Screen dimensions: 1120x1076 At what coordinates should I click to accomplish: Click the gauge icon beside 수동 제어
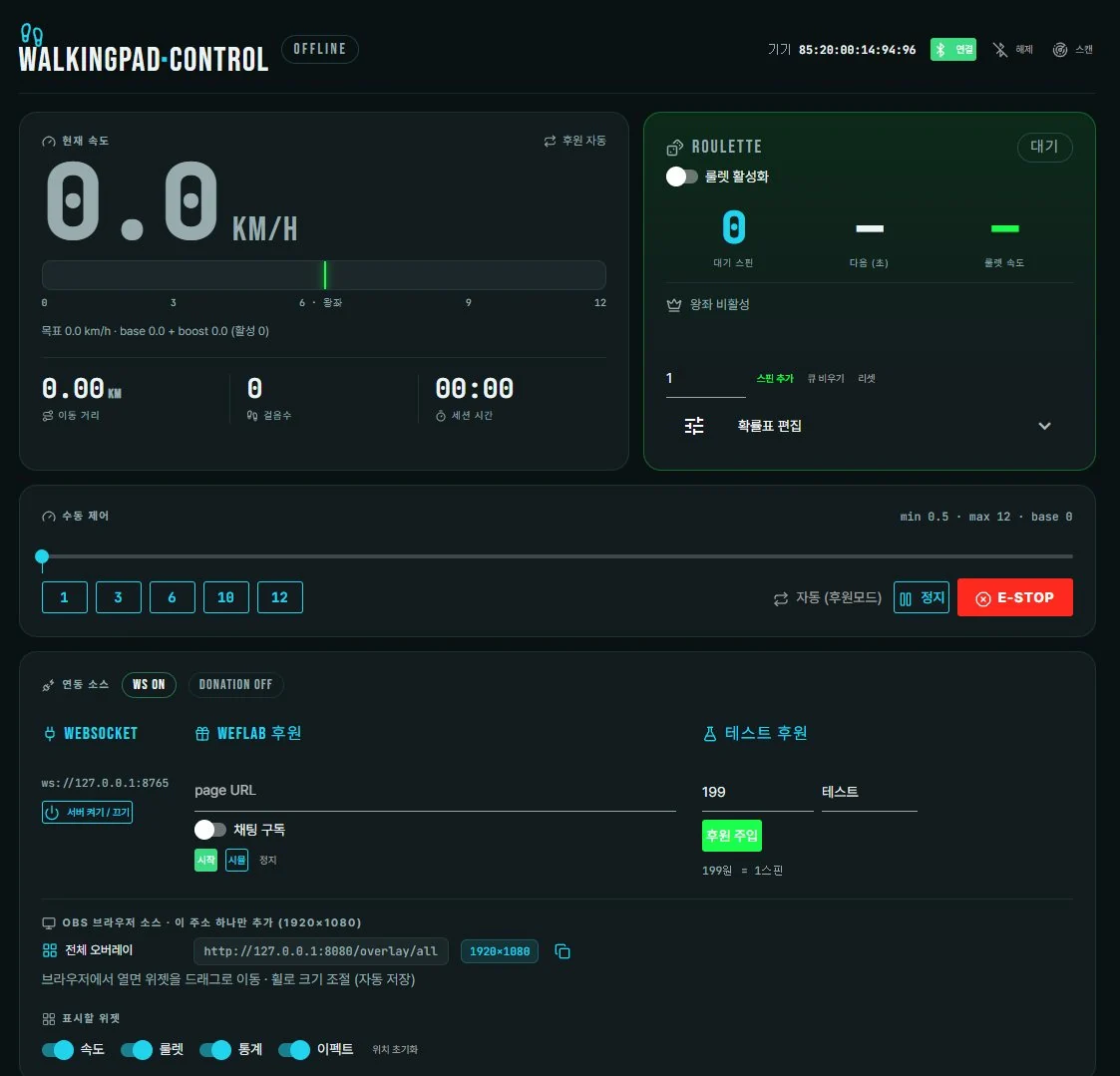click(x=49, y=517)
